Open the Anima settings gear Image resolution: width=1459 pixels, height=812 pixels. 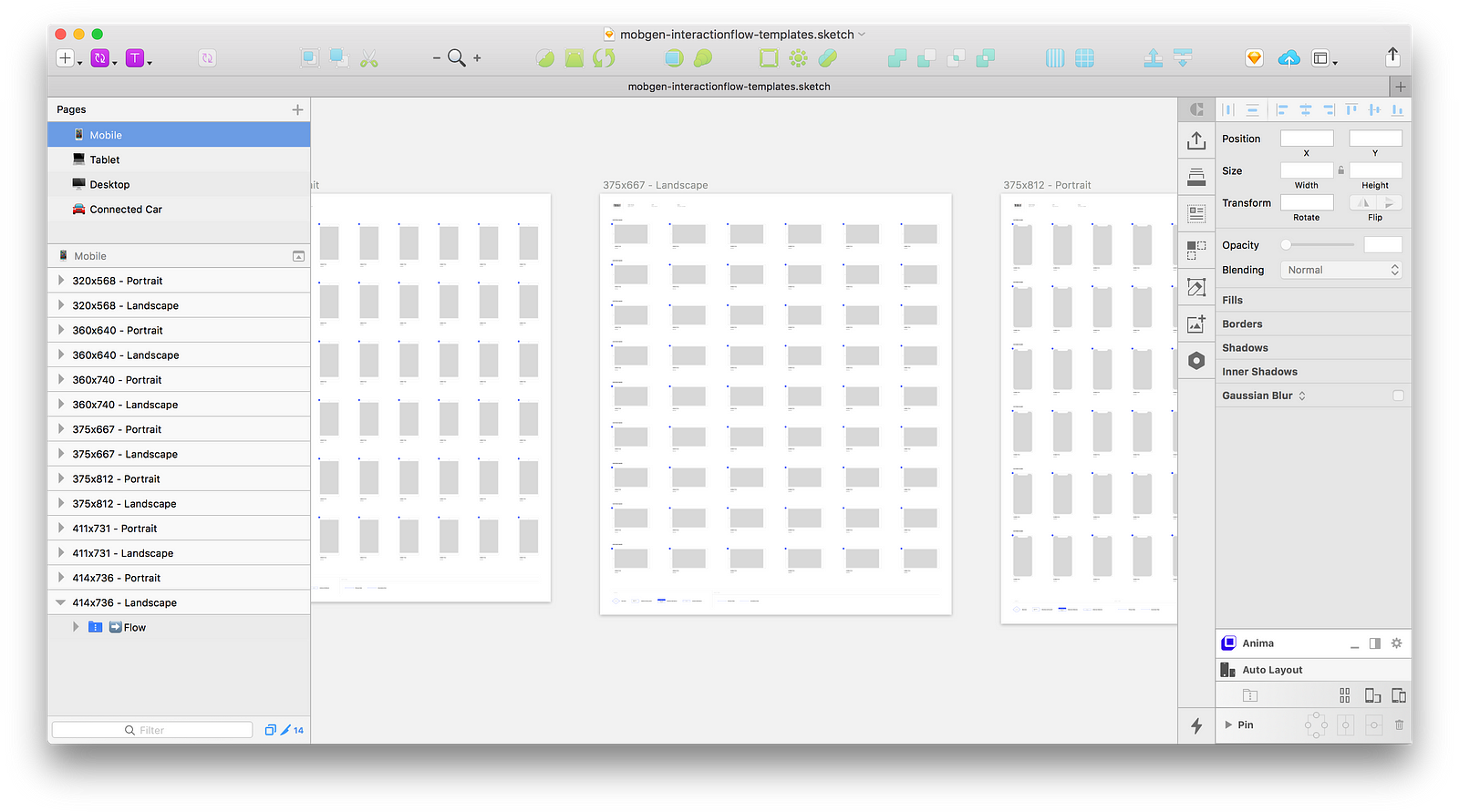coord(1396,643)
